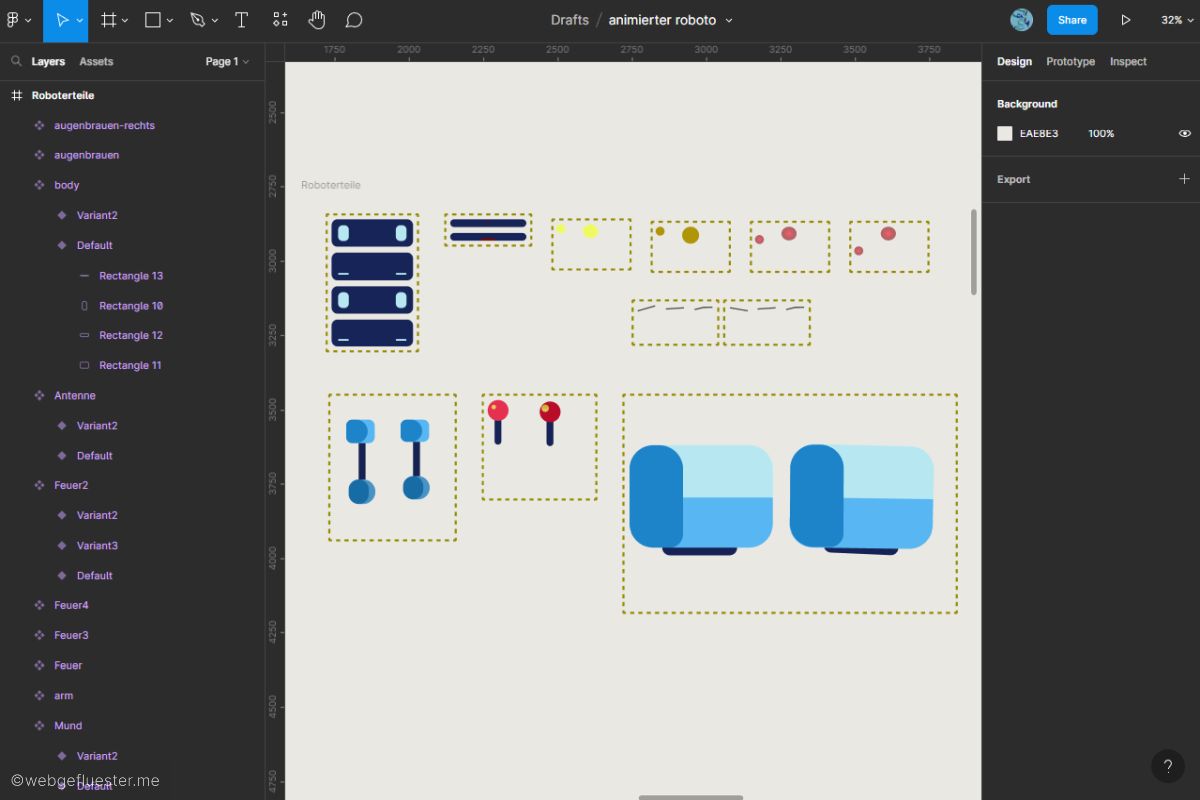This screenshot has height=800, width=1200.
Task: Click the search icon in the layers panel
Action: point(16,61)
